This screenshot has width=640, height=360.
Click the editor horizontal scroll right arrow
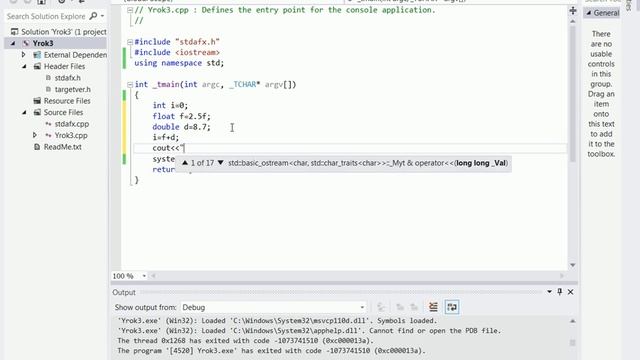pyautogui.click(x=562, y=276)
